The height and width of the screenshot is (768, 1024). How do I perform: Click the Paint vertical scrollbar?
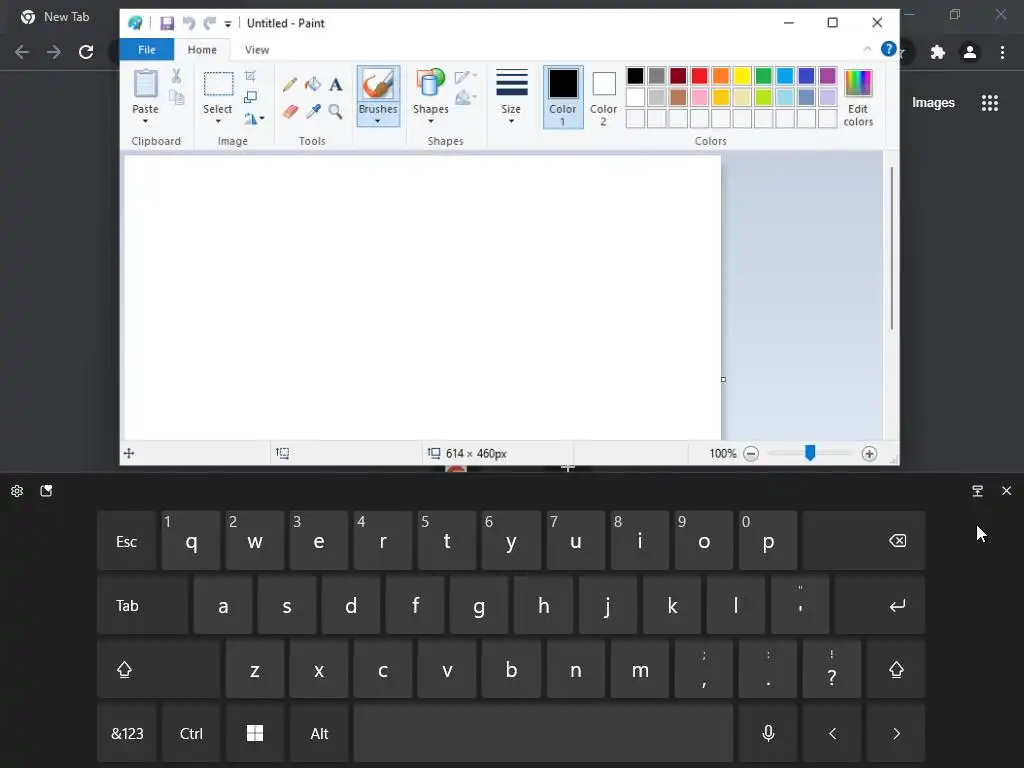point(891,248)
